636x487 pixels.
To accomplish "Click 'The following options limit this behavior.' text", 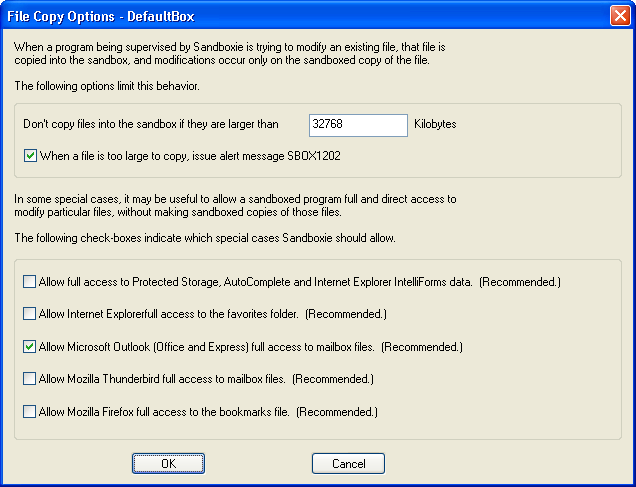I will coord(107,86).
